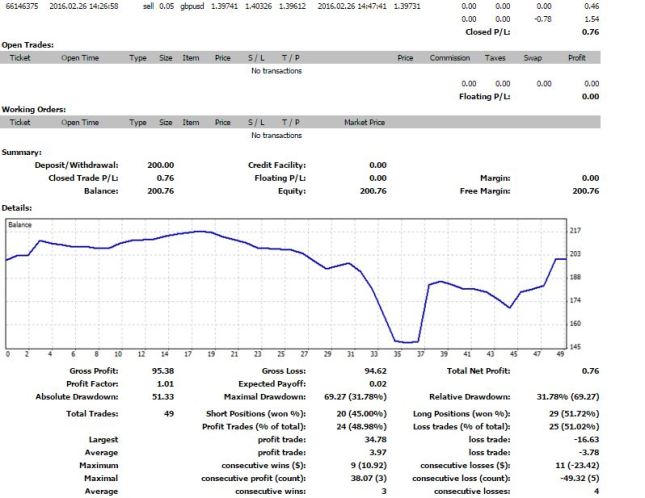Viewport: 645px width, 498px height.
Task: Click the Total Net Profit label
Action: click(x=477, y=370)
